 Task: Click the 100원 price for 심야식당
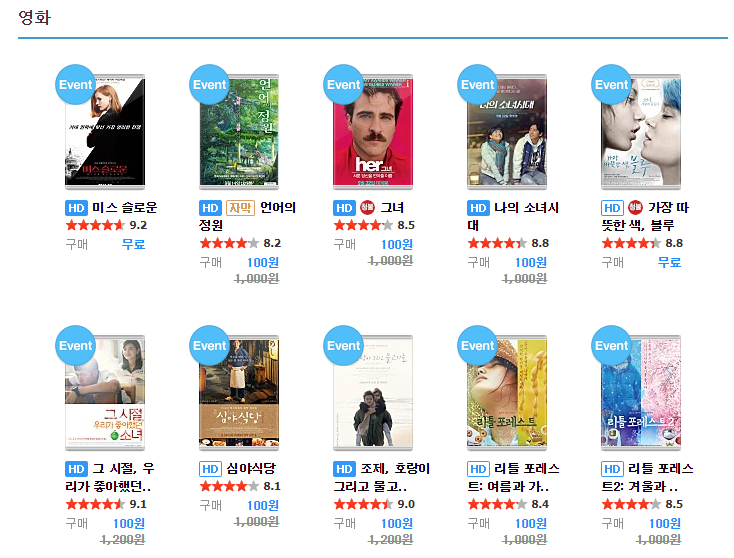tap(263, 506)
